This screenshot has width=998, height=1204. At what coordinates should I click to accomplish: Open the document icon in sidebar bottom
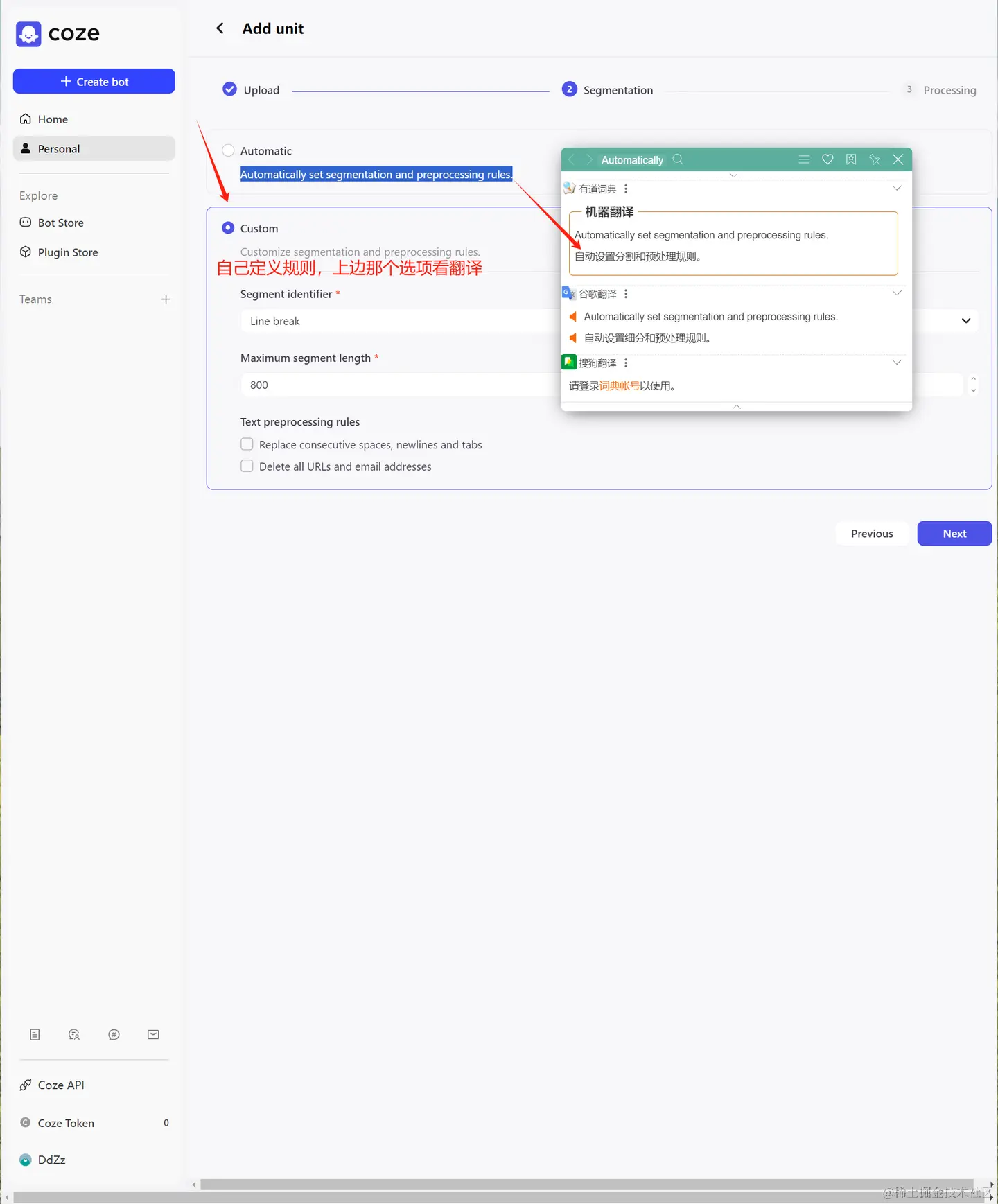(x=35, y=1034)
